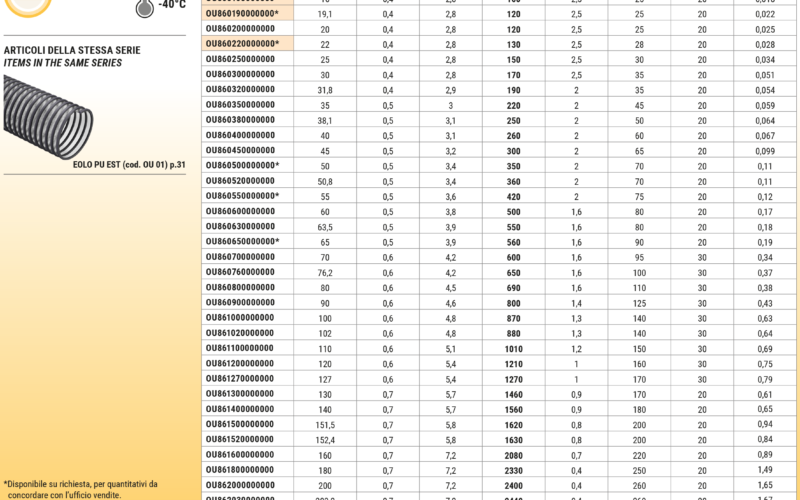Select product code OU861270000000

click(240, 378)
